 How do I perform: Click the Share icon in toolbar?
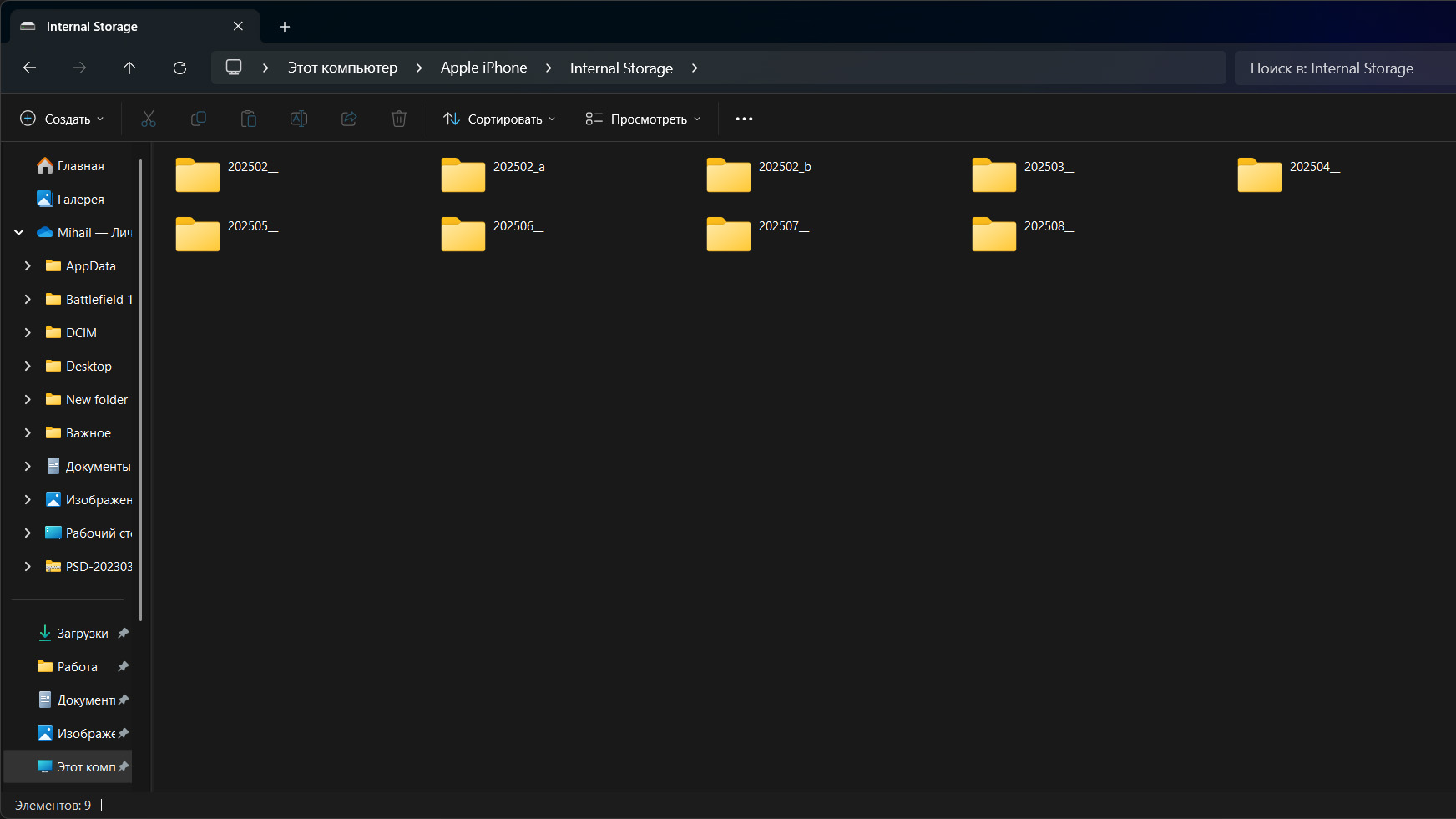[x=349, y=119]
